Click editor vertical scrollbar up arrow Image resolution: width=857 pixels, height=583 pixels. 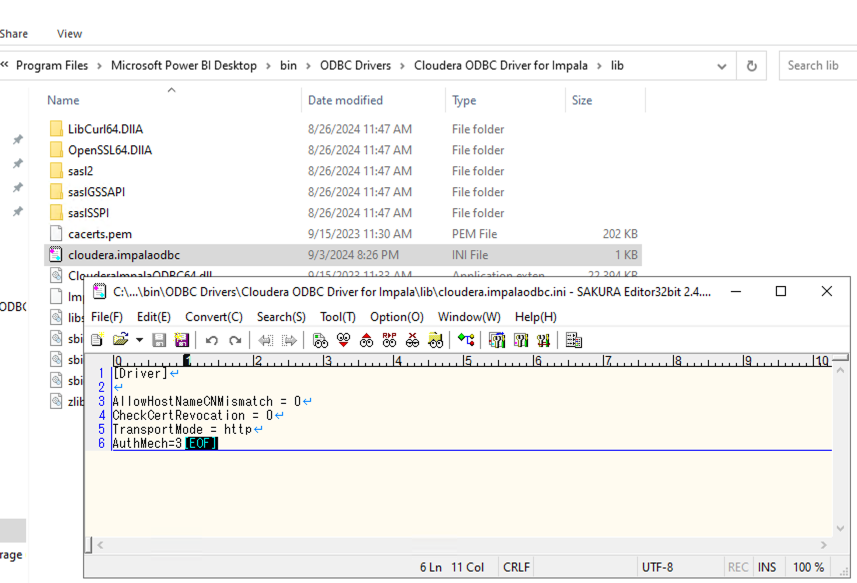[x=841, y=370]
